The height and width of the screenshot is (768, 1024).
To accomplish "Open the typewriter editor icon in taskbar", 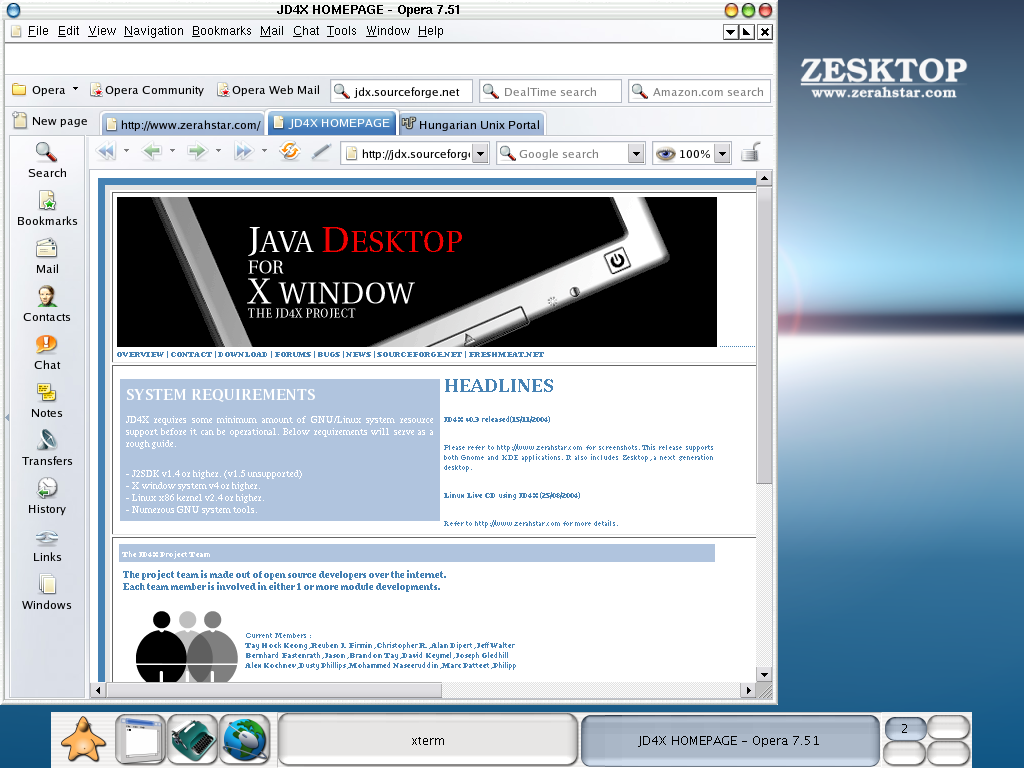I will click(193, 739).
